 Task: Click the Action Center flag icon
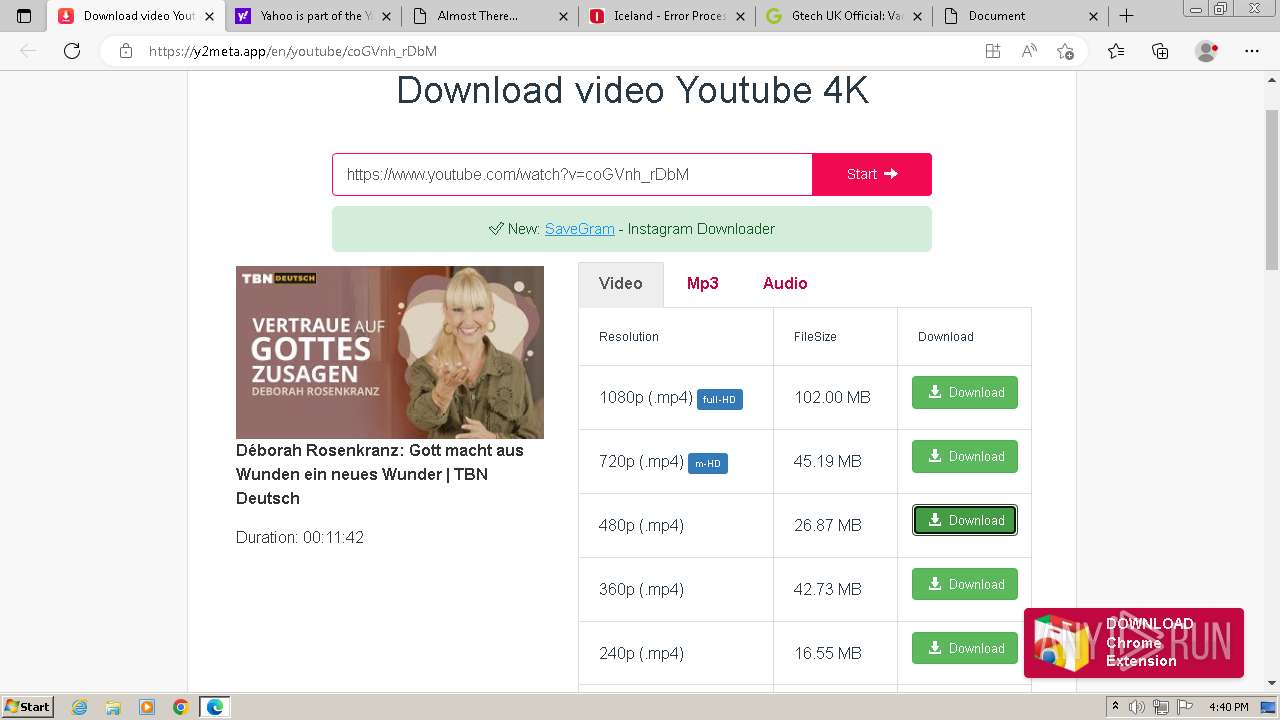click(x=1187, y=707)
